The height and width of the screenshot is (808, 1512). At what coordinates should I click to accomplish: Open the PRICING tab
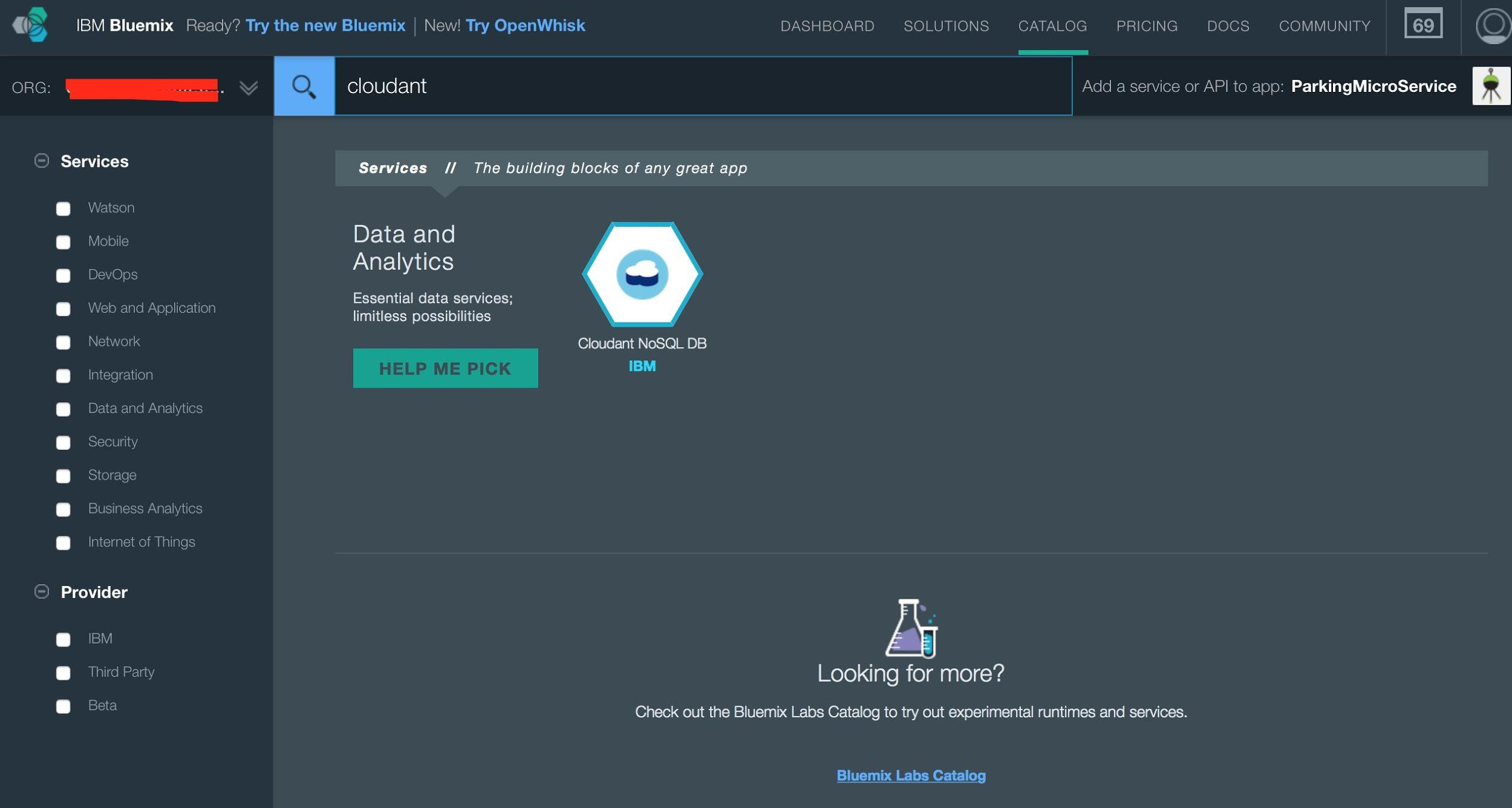point(1147,26)
